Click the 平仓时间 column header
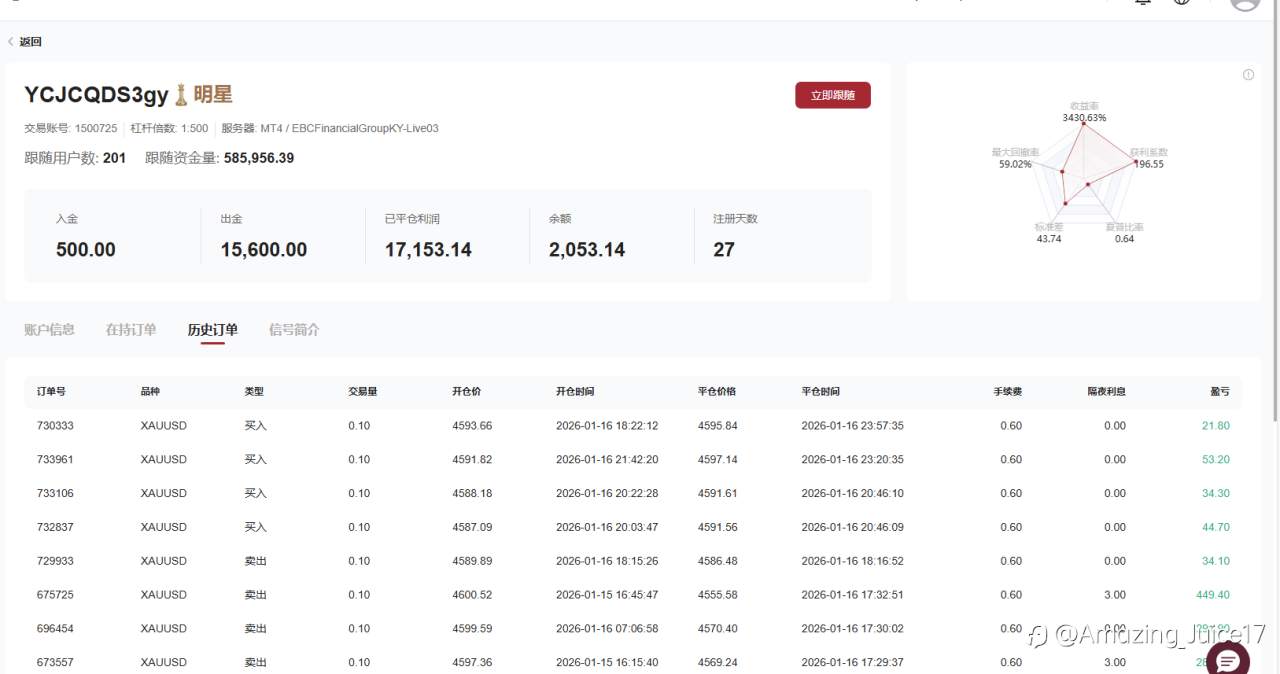This screenshot has width=1280, height=674. (x=821, y=391)
